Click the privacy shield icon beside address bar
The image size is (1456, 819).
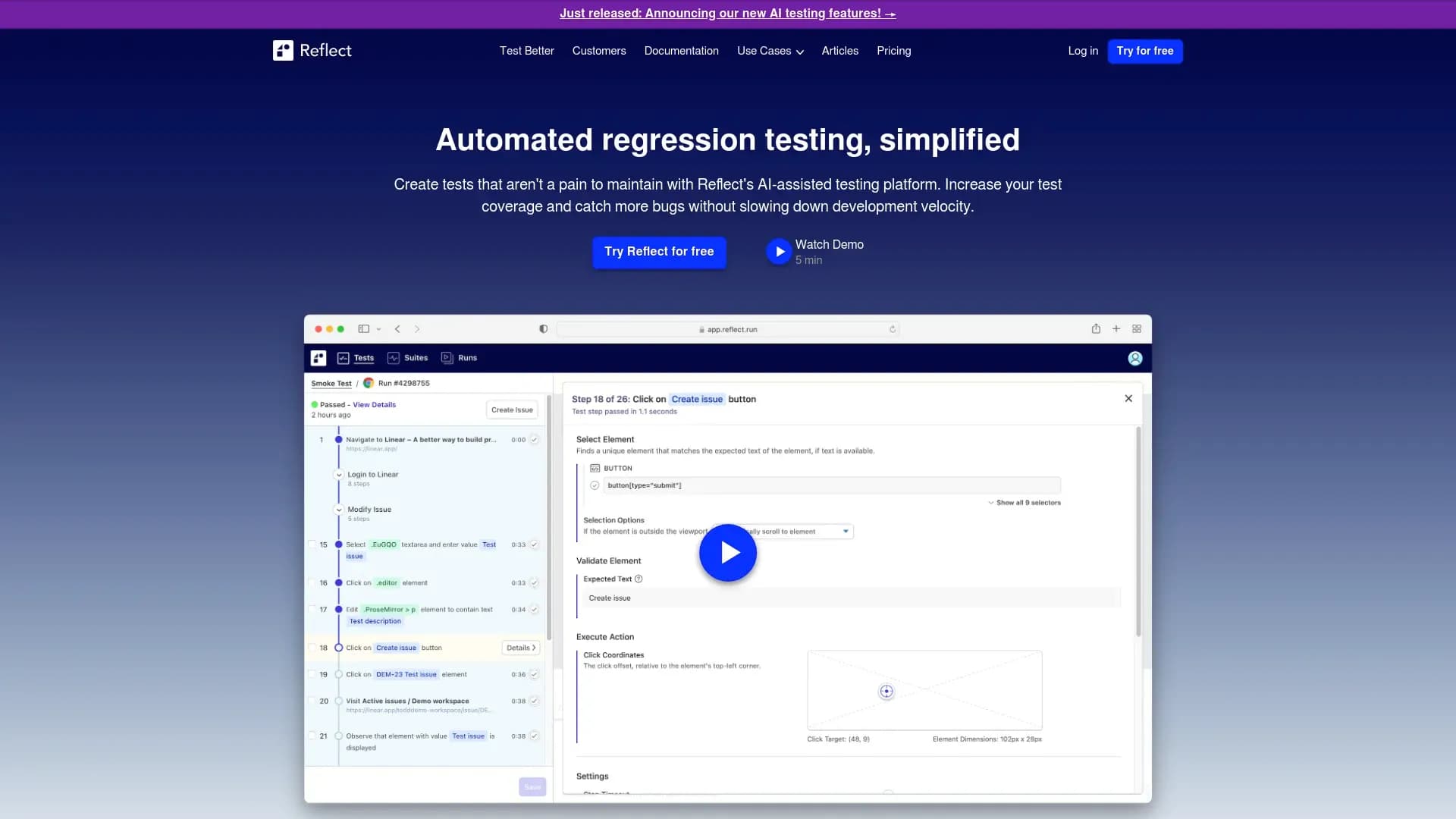[x=544, y=329]
